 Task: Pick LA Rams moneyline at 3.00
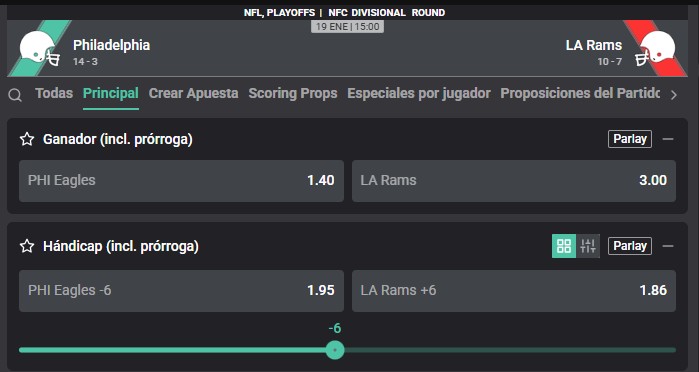click(514, 181)
